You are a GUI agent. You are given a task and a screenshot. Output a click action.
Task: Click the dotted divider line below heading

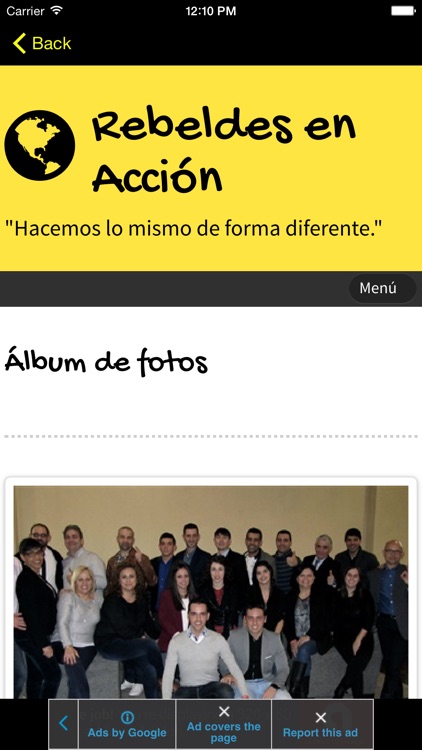click(211, 436)
